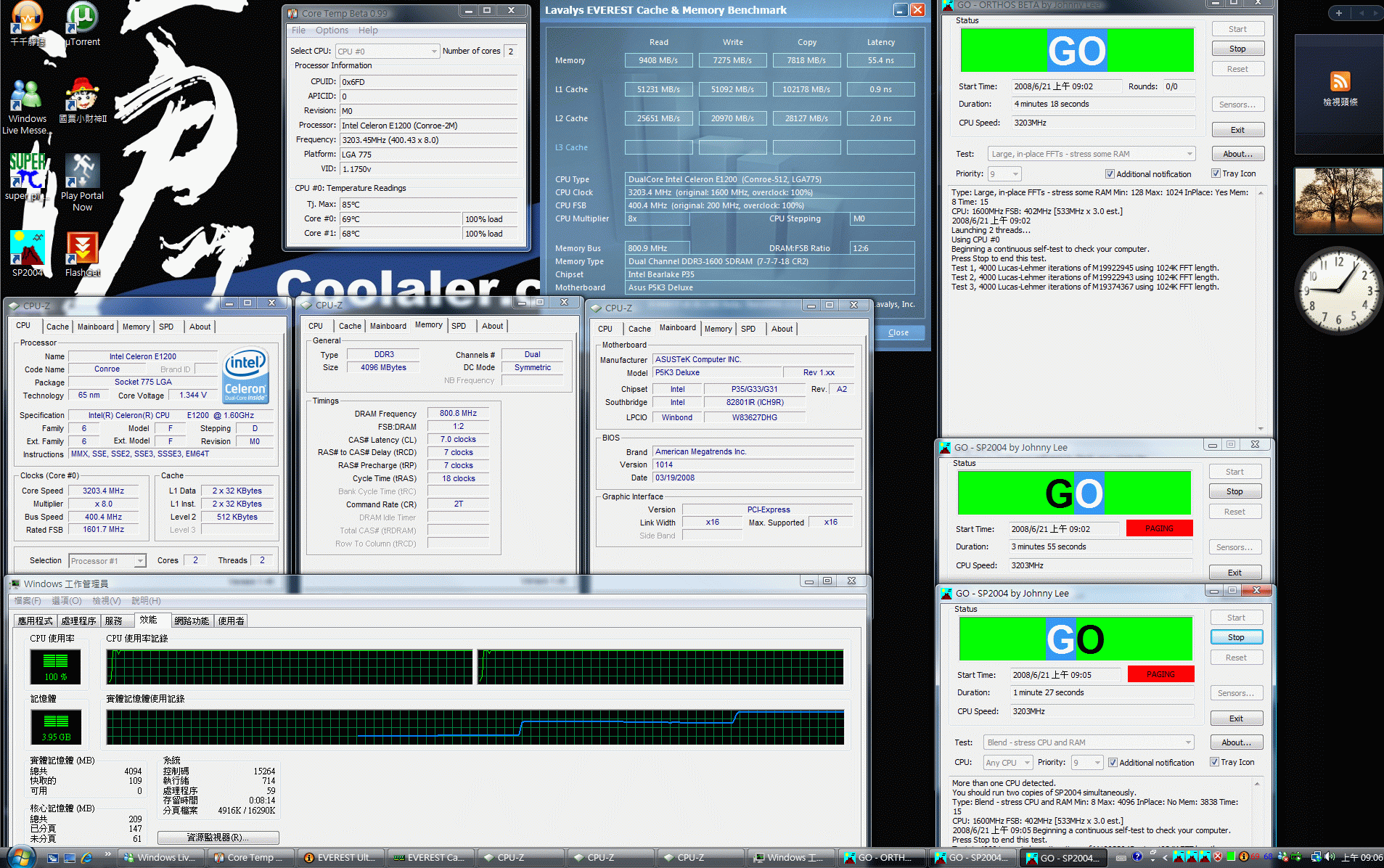Toggle Additional notification in bottom SP2004 window

tap(1112, 763)
